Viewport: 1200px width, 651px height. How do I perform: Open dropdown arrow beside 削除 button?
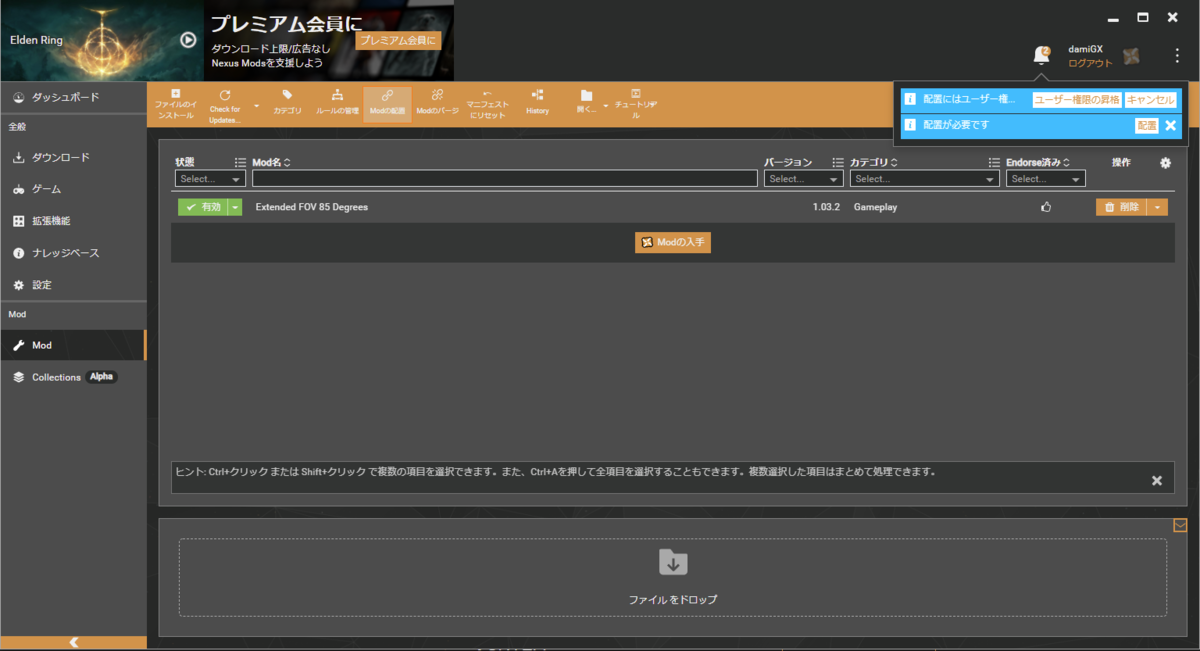(x=1158, y=207)
